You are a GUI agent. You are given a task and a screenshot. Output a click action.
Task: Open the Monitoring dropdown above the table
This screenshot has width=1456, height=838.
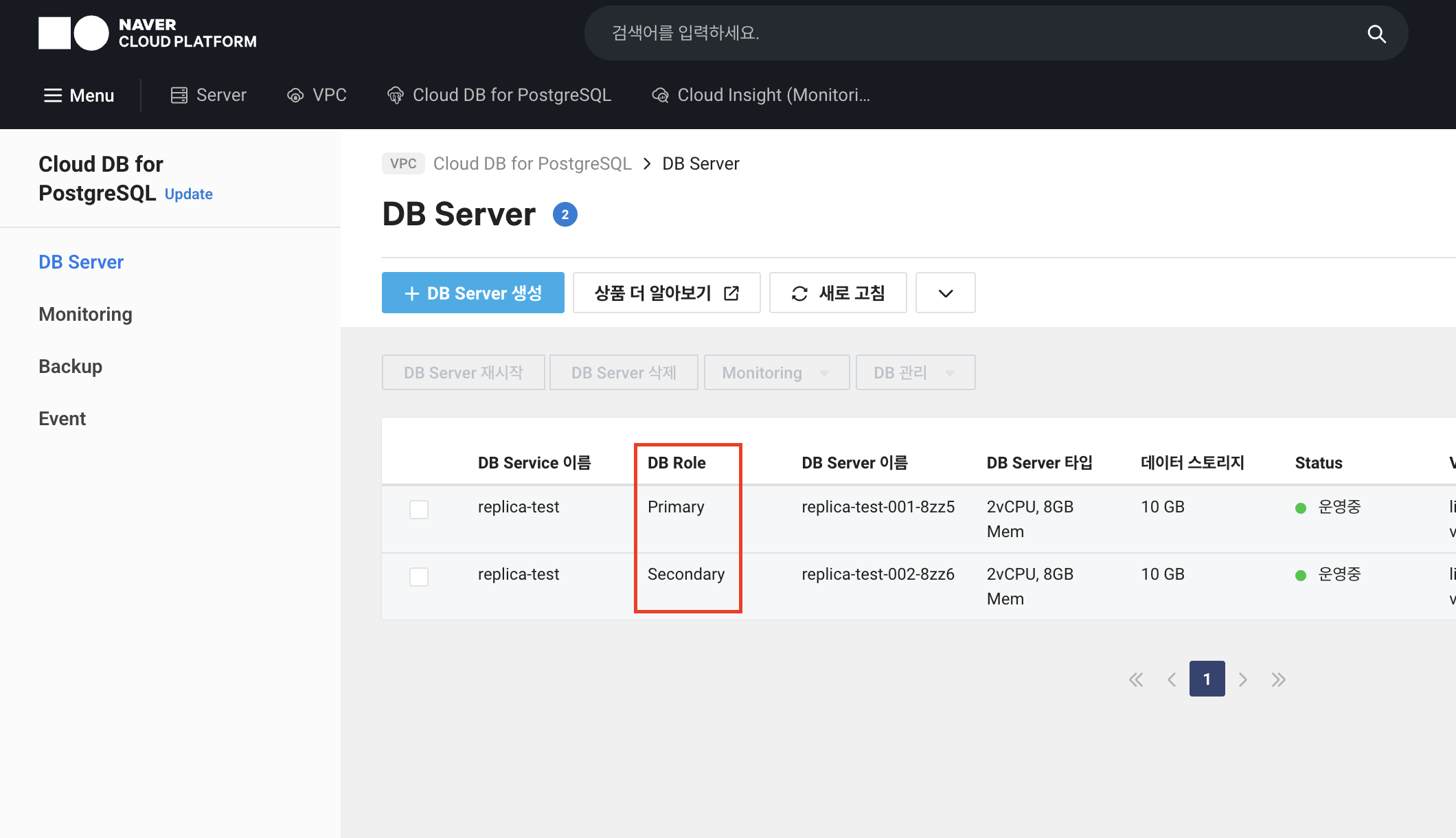point(777,372)
